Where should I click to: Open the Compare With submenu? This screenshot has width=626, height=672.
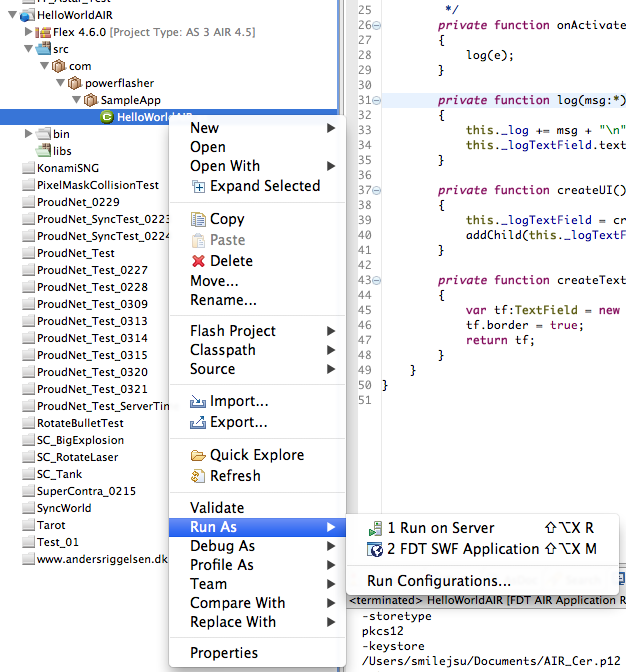pyautogui.click(x=258, y=603)
